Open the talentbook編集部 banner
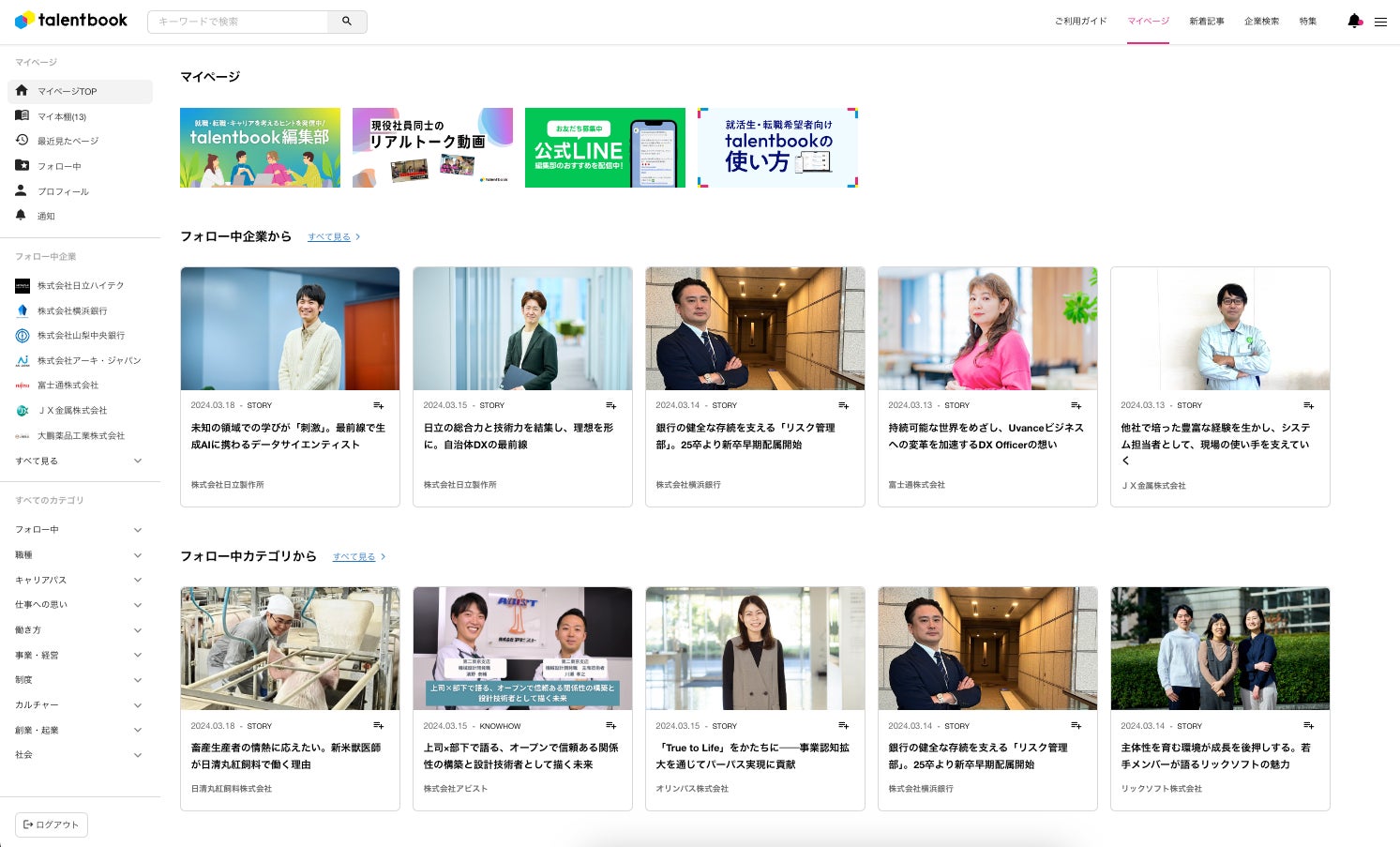Screen dimensions: 1400x847 261,147
